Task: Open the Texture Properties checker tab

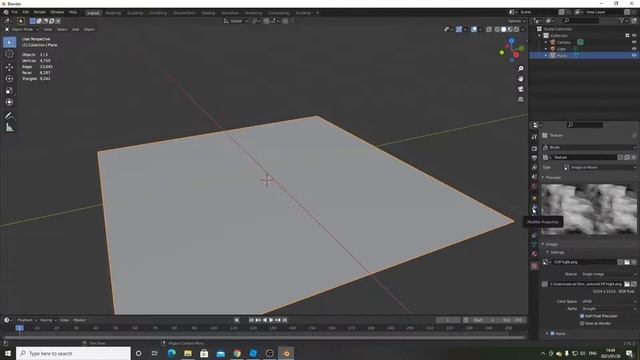Action: click(x=534, y=266)
